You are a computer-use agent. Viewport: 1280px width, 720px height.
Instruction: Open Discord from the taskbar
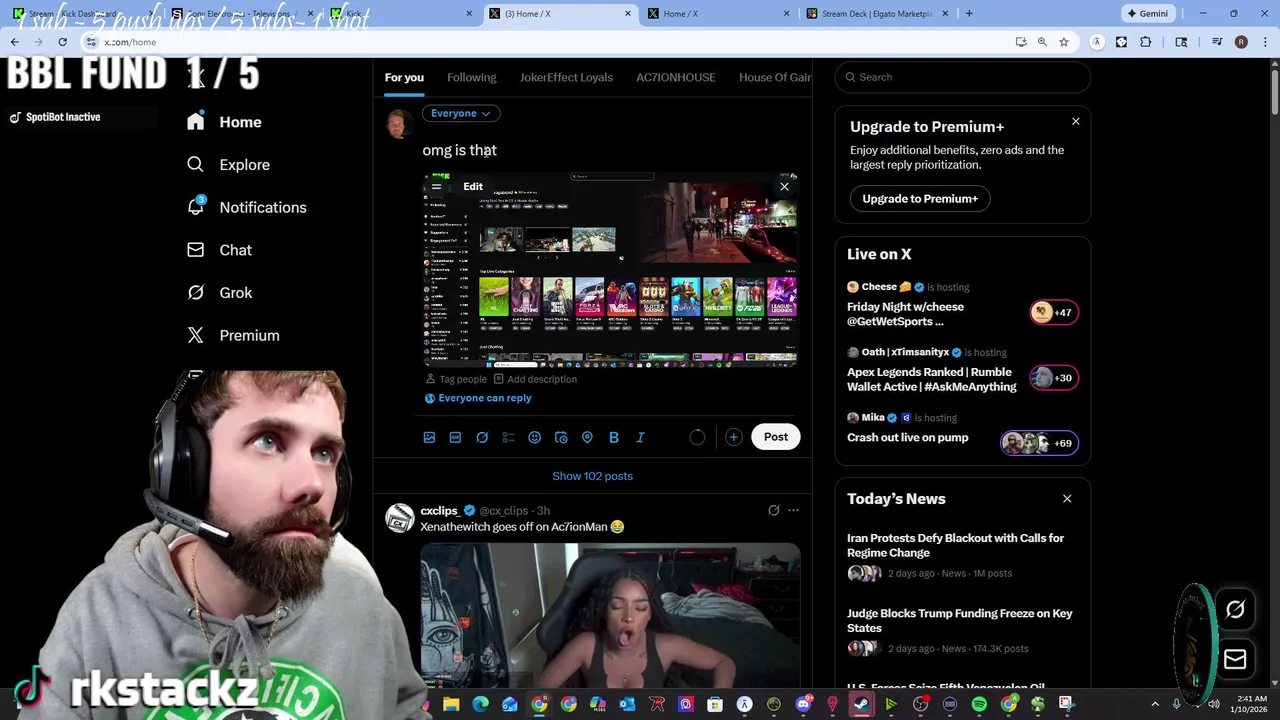click(x=803, y=704)
